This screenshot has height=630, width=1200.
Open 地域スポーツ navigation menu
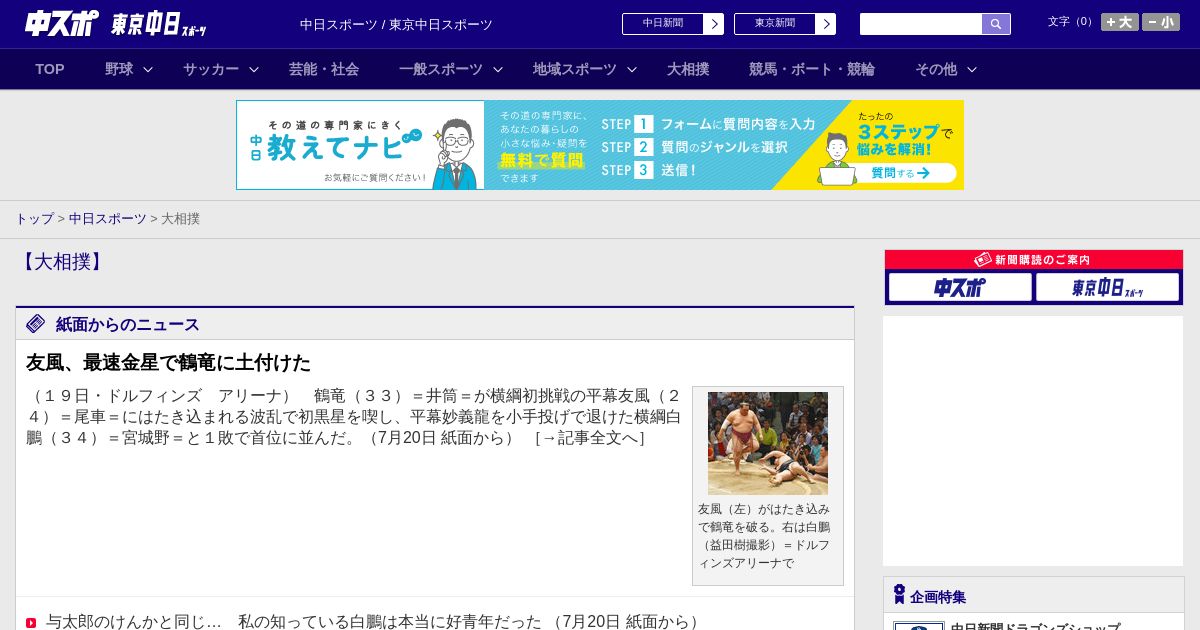click(575, 69)
